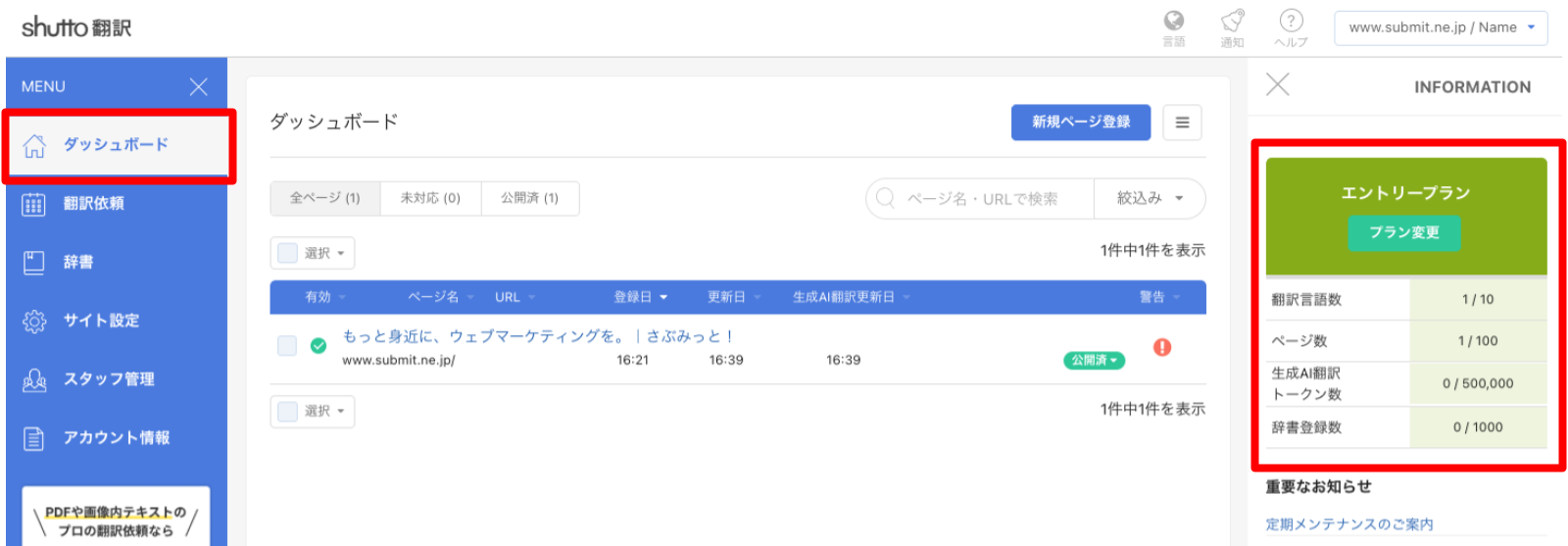Tick the checkbox for the www.submit.ne.jp row
The image size is (1568, 546).
tap(287, 345)
